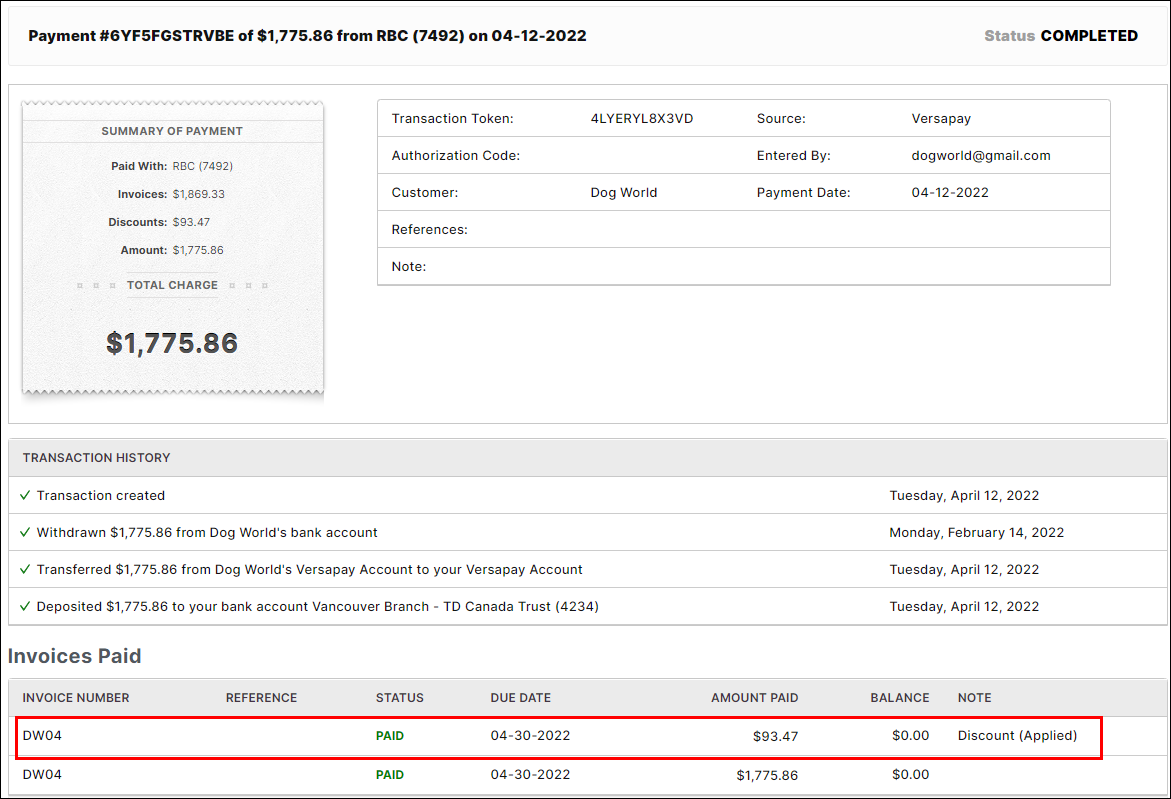Click the 'Note:' label in details table

(409, 267)
